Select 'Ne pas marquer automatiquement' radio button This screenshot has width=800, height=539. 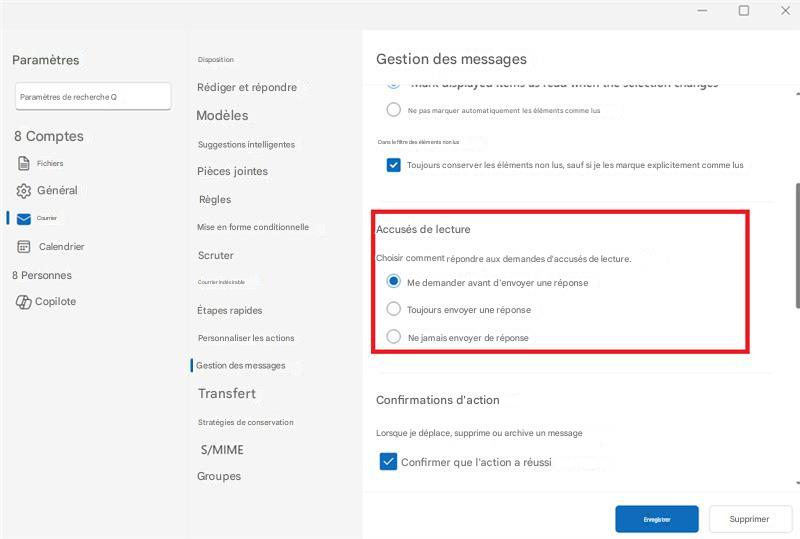393,109
